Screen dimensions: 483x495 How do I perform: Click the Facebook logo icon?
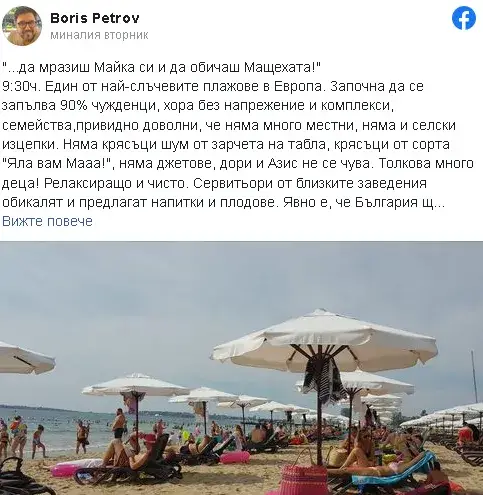[464, 18]
